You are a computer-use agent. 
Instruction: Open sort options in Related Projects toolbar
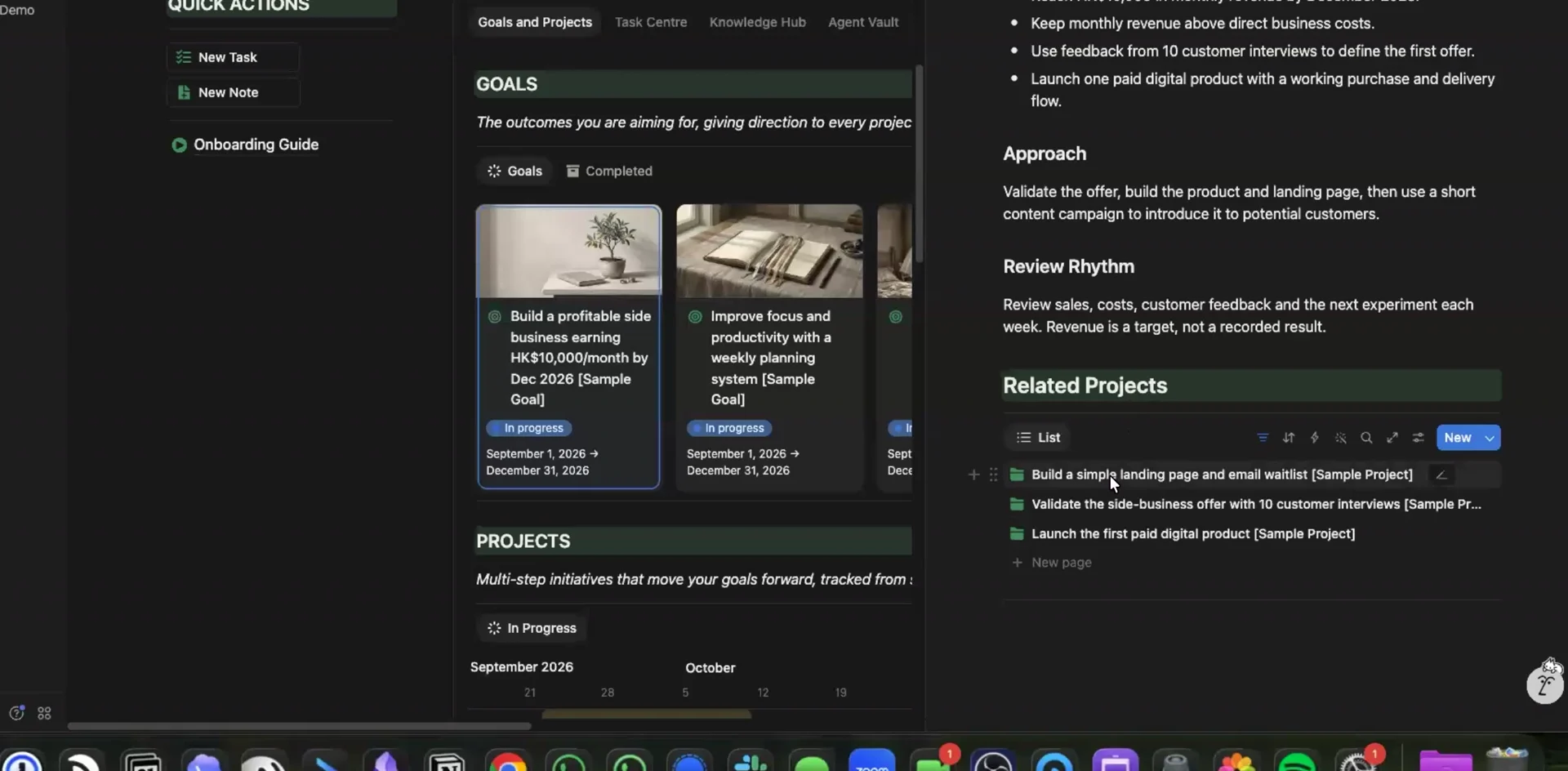(x=1289, y=438)
